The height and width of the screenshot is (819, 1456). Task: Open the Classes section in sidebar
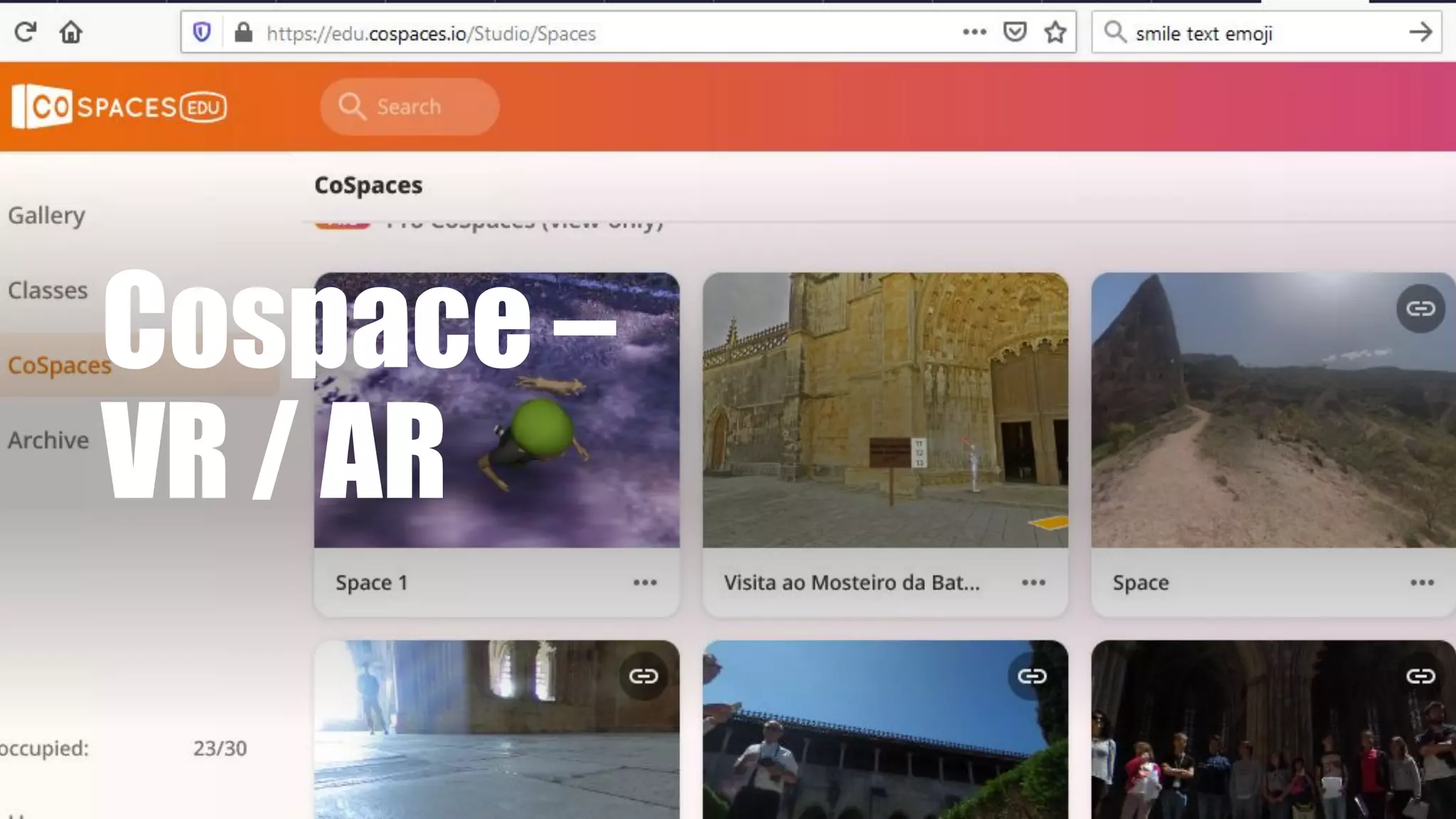48,290
